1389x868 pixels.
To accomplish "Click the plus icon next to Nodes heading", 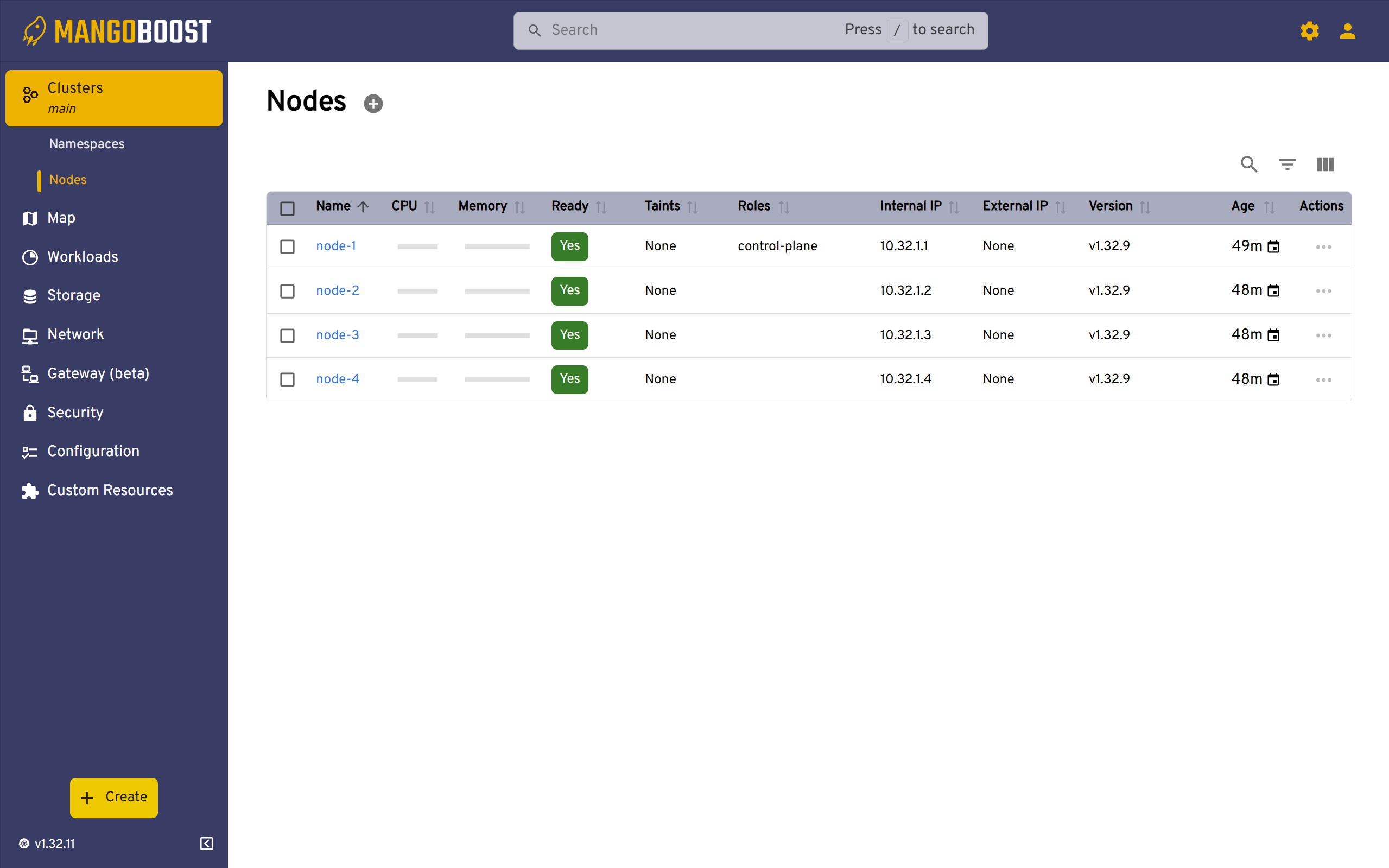I will [373, 103].
